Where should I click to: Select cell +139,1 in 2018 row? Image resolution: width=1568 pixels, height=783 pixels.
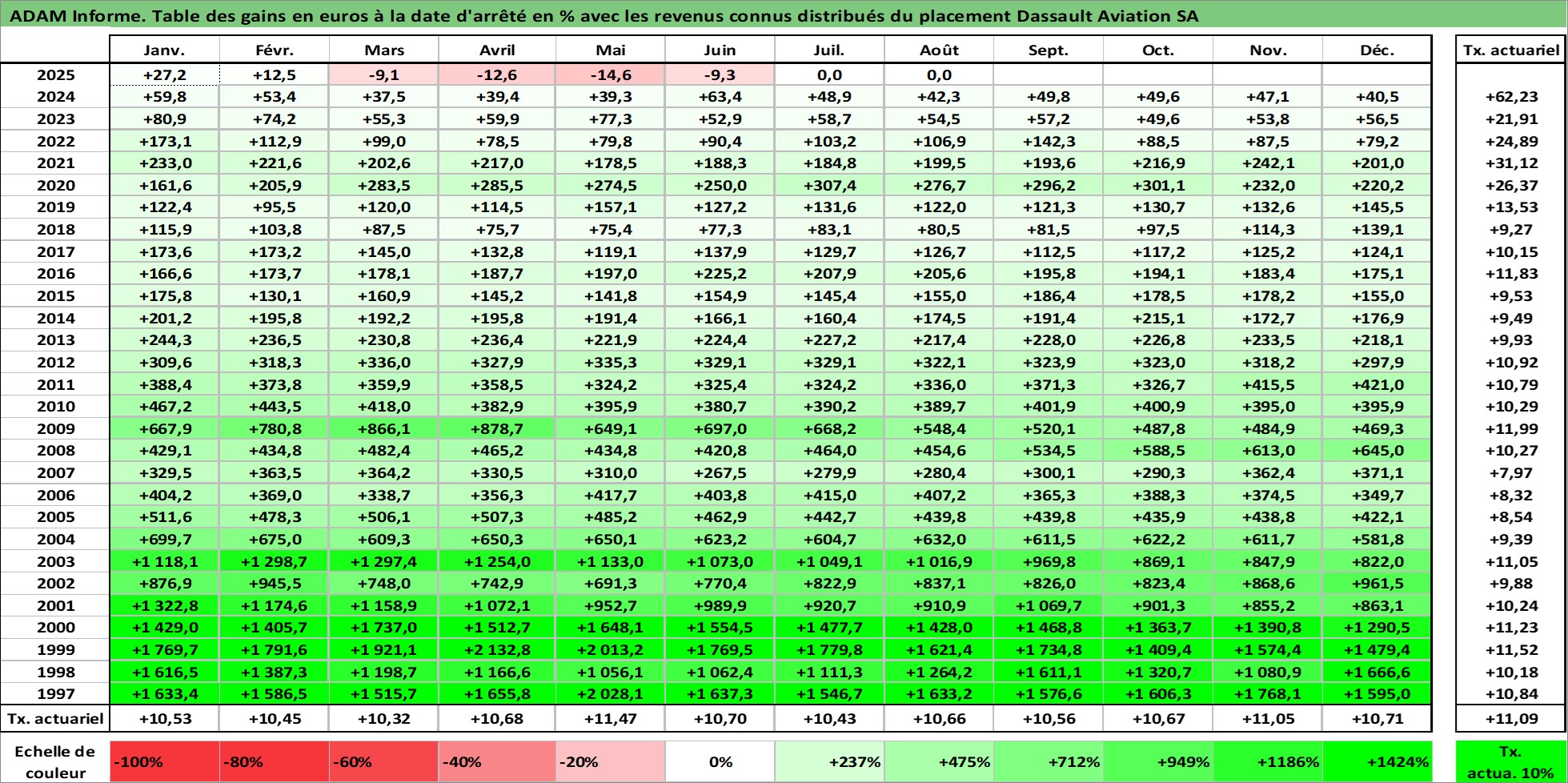pyautogui.click(x=1378, y=229)
